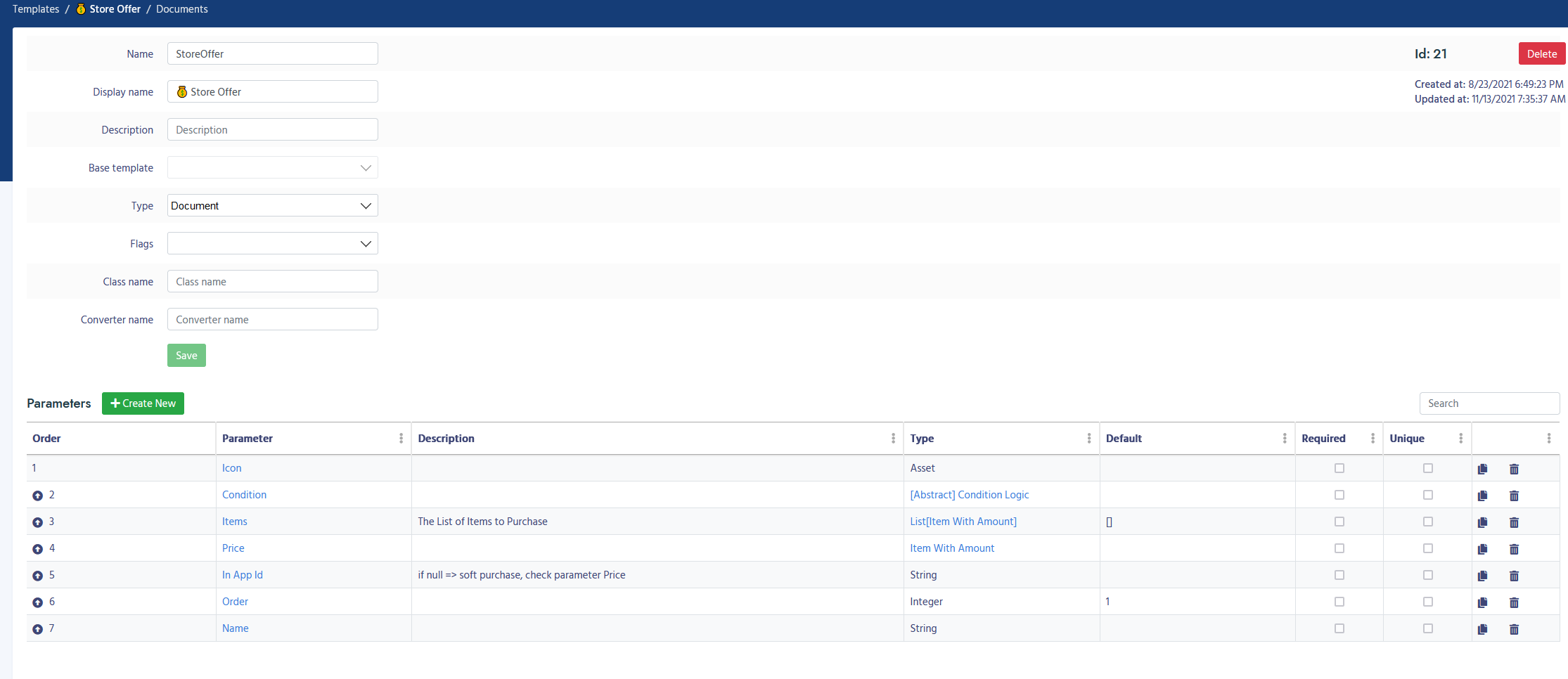Click trash icon in Name parameter row
Screen dimensions: 1568x679
point(1514,629)
